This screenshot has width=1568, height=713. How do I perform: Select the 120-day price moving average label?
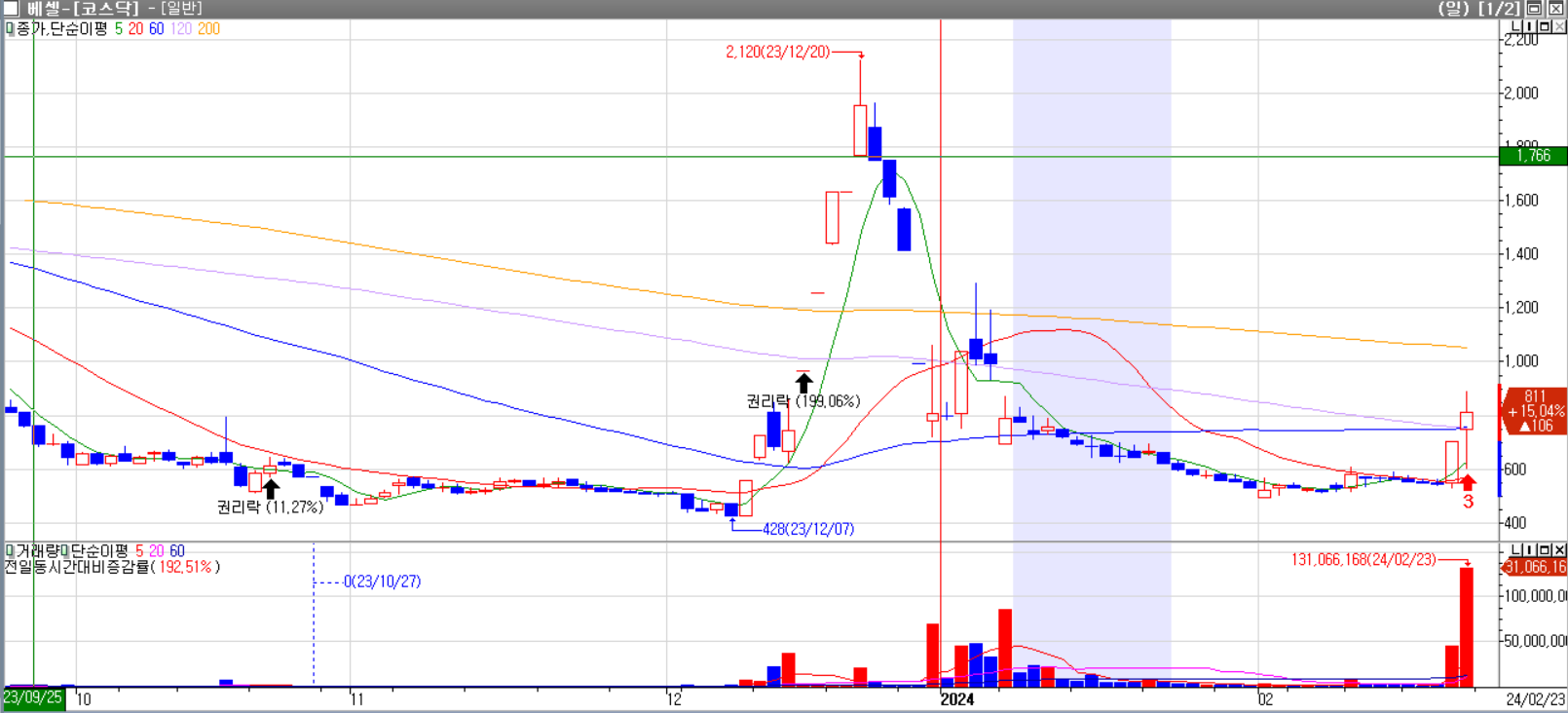click(x=181, y=29)
